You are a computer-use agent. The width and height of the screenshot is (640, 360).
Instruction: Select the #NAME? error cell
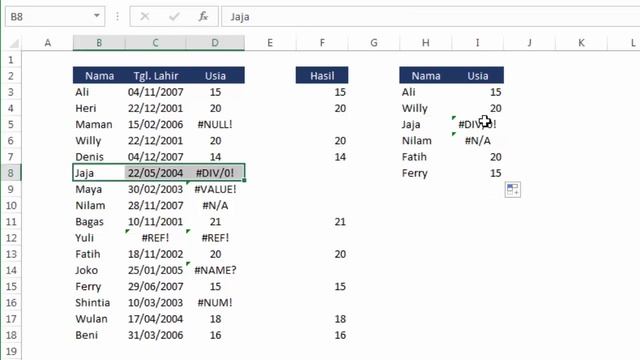coord(215,270)
